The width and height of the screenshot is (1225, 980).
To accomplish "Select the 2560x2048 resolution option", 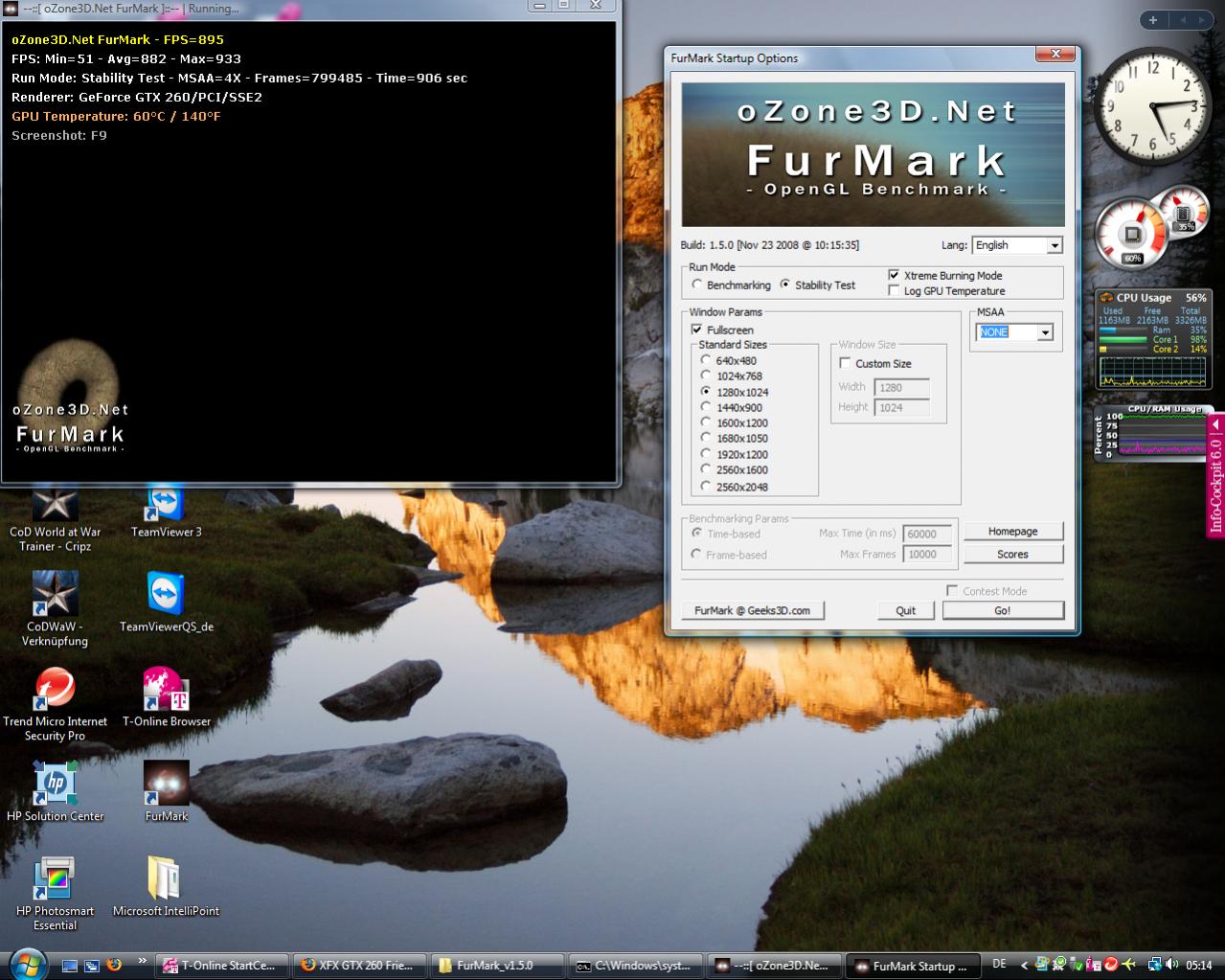I will click(706, 486).
